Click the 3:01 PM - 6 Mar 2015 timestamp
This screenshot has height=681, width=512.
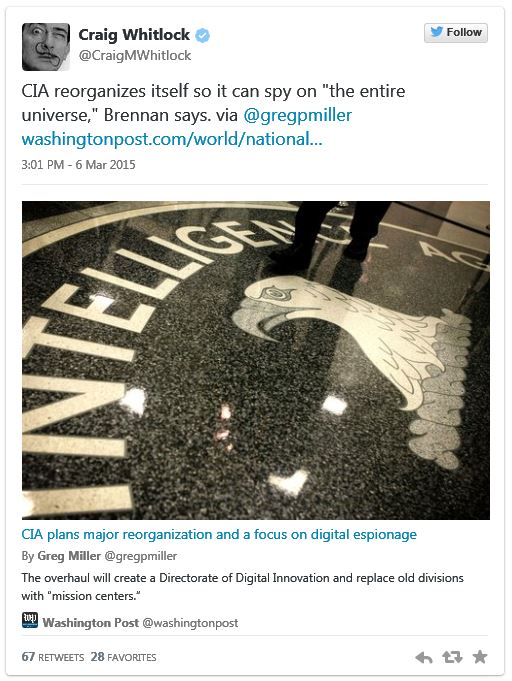[79, 165]
